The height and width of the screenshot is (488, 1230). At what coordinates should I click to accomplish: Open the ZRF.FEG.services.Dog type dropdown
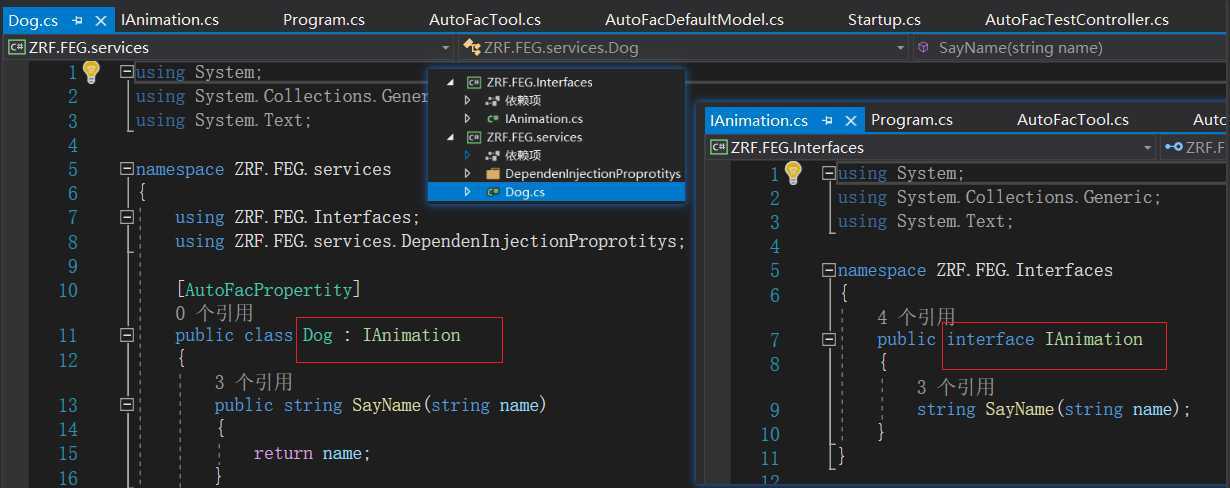point(901,47)
